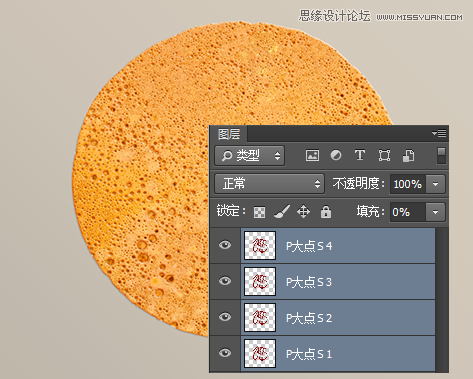Select the 图层 panel tab
473x379 pixels.
point(229,134)
